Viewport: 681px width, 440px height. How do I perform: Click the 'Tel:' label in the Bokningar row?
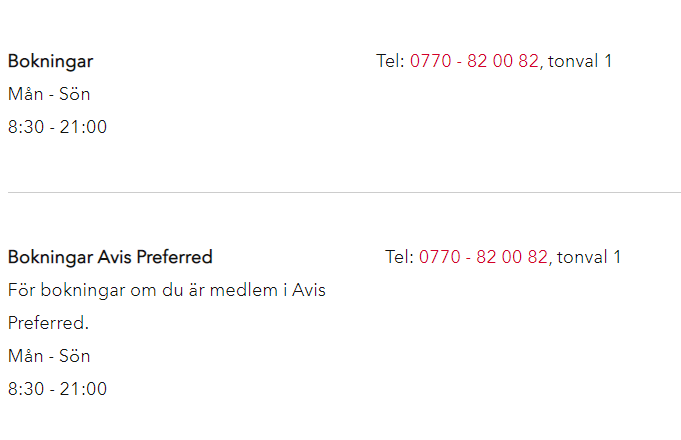pos(390,61)
